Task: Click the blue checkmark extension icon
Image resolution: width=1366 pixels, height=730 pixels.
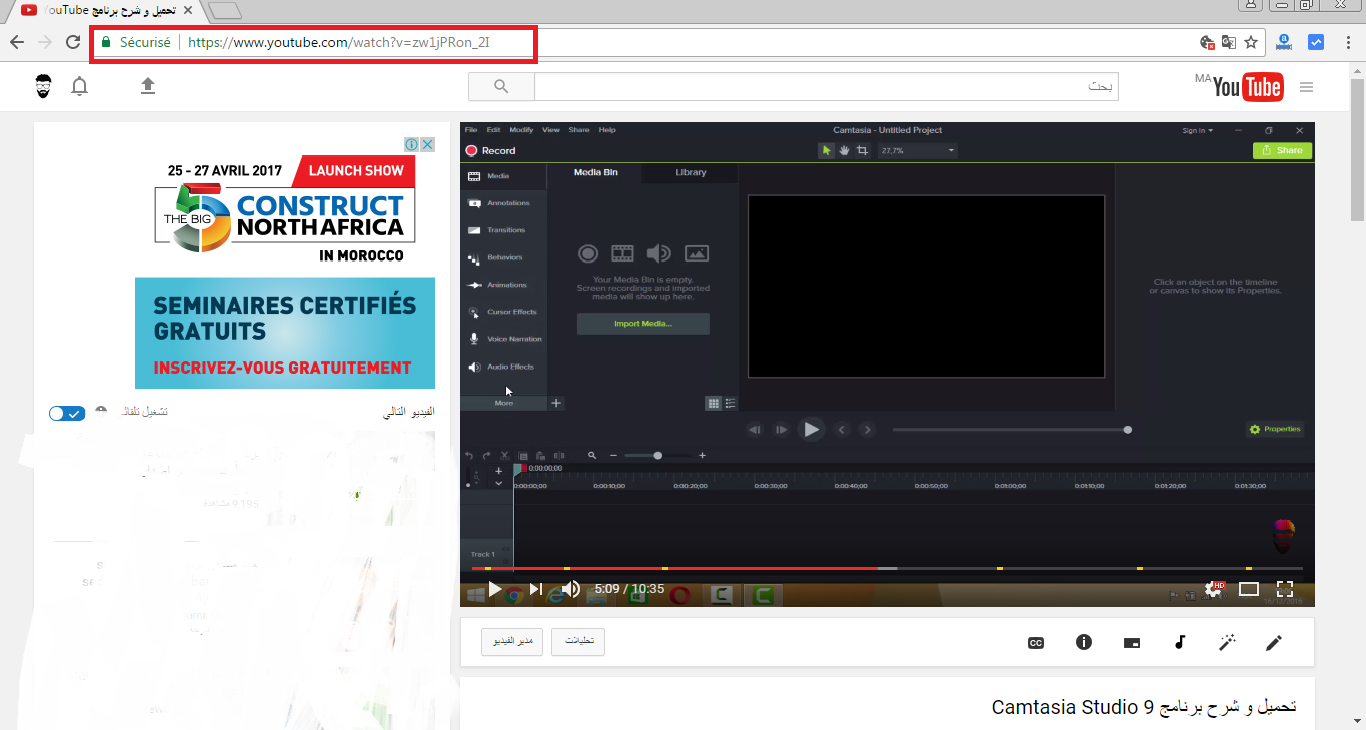Action: pyautogui.click(x=1316, y=43)
